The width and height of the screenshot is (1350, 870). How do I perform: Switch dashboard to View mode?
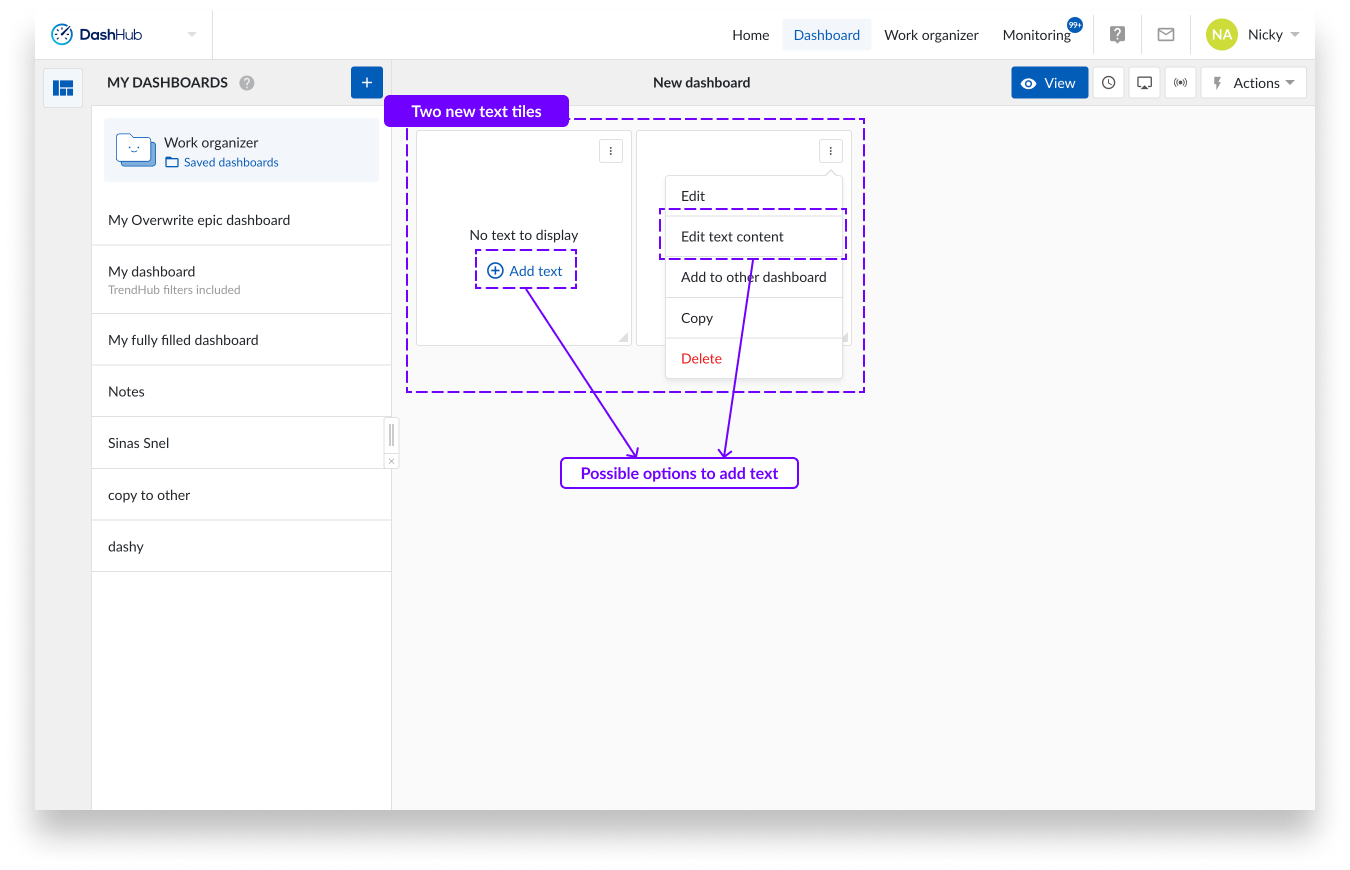[x=1049, y=83]
